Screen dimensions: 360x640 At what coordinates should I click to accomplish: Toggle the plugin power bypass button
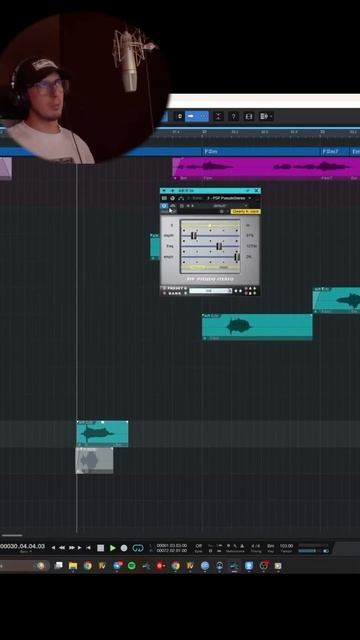coord(164,206)
